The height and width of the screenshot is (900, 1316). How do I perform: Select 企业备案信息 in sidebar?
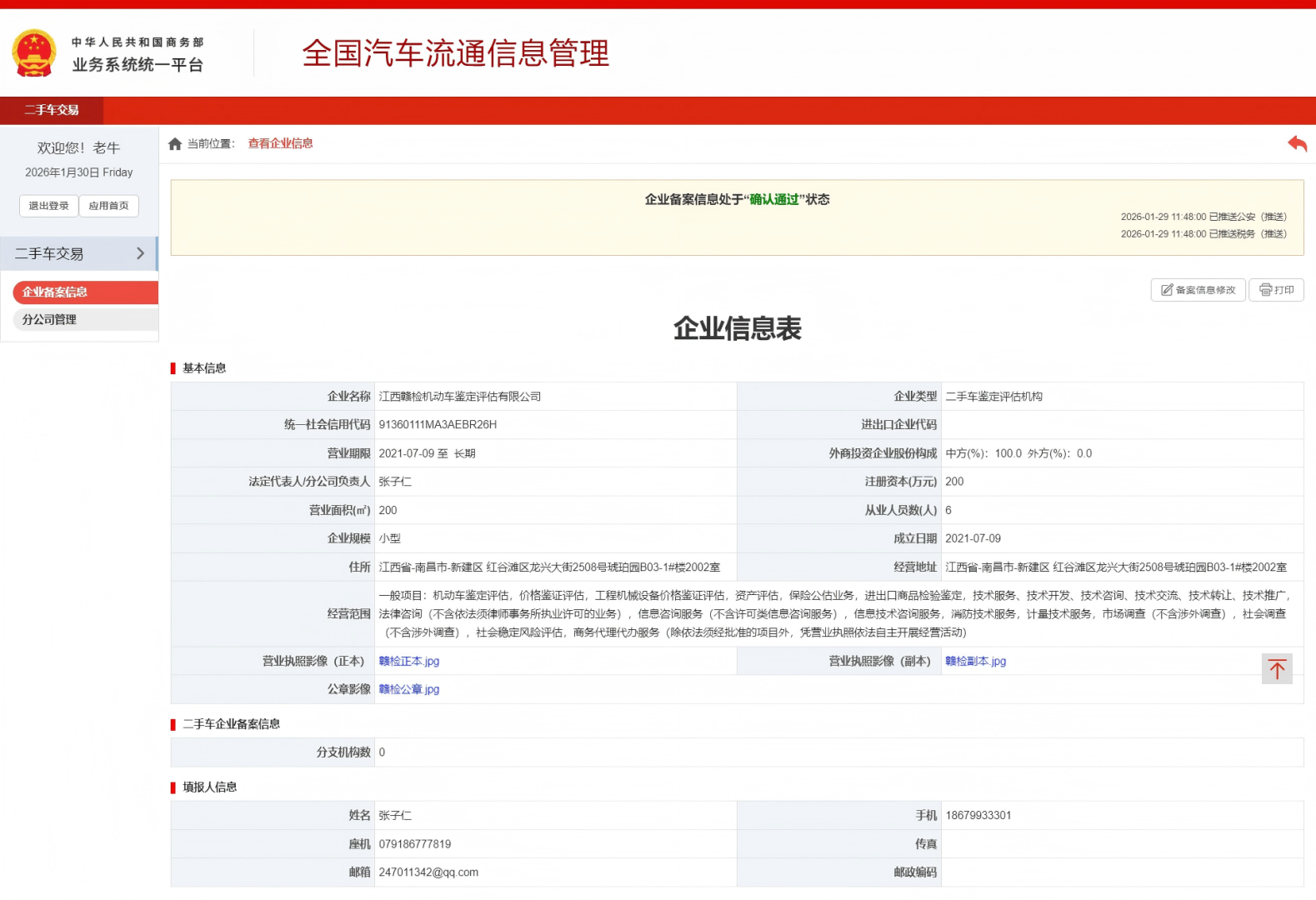coord(85,292)
